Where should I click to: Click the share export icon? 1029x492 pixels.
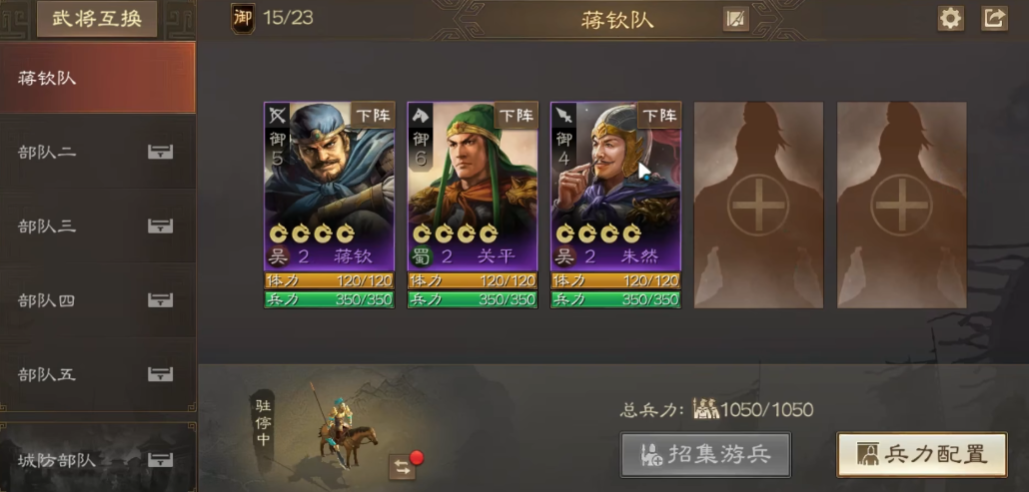(x=994, y=18)
